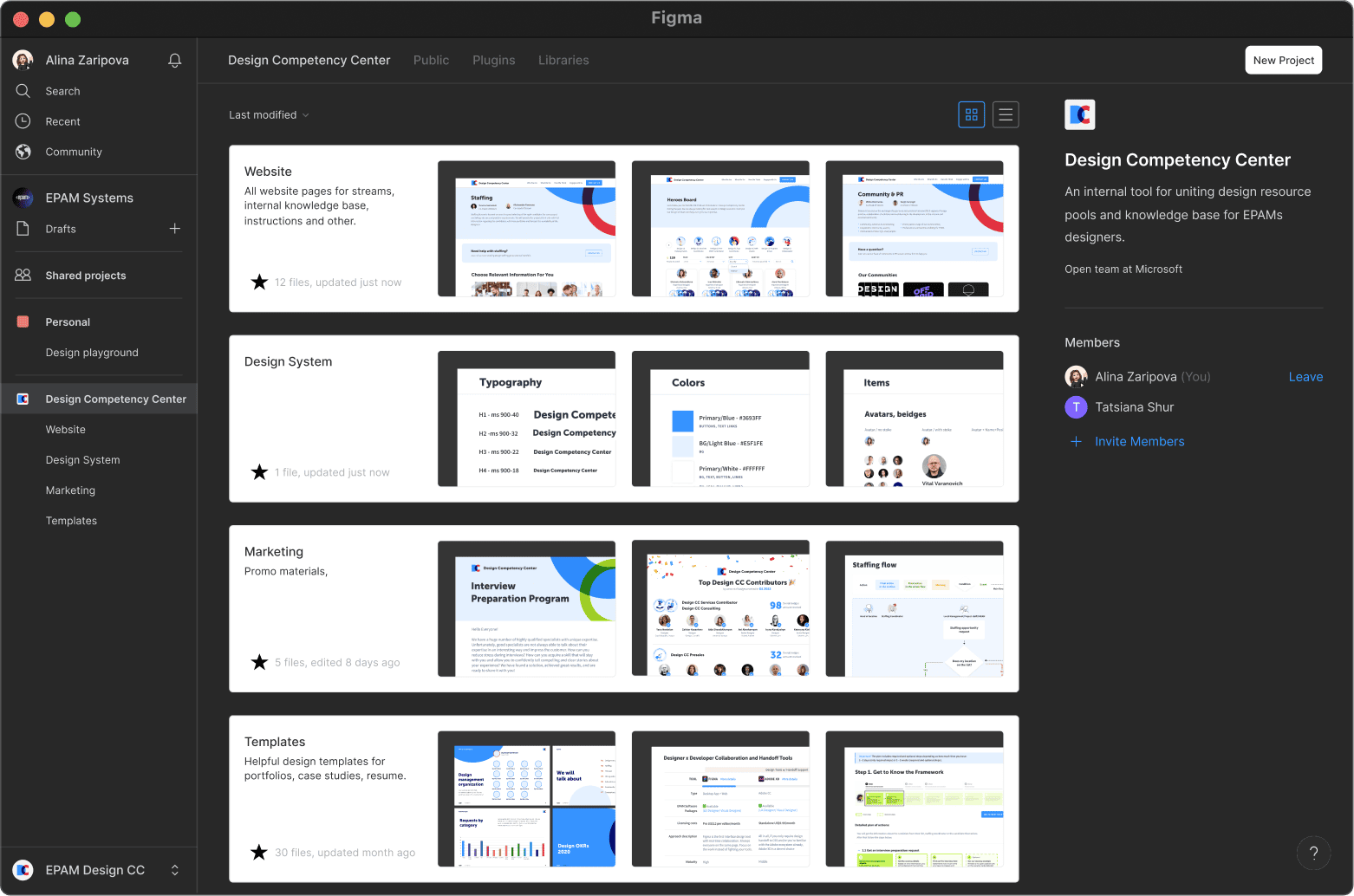The width and height of the screenshot is (1354, 896).
Task: Click the Search magnifier icon
Action: 23,91
